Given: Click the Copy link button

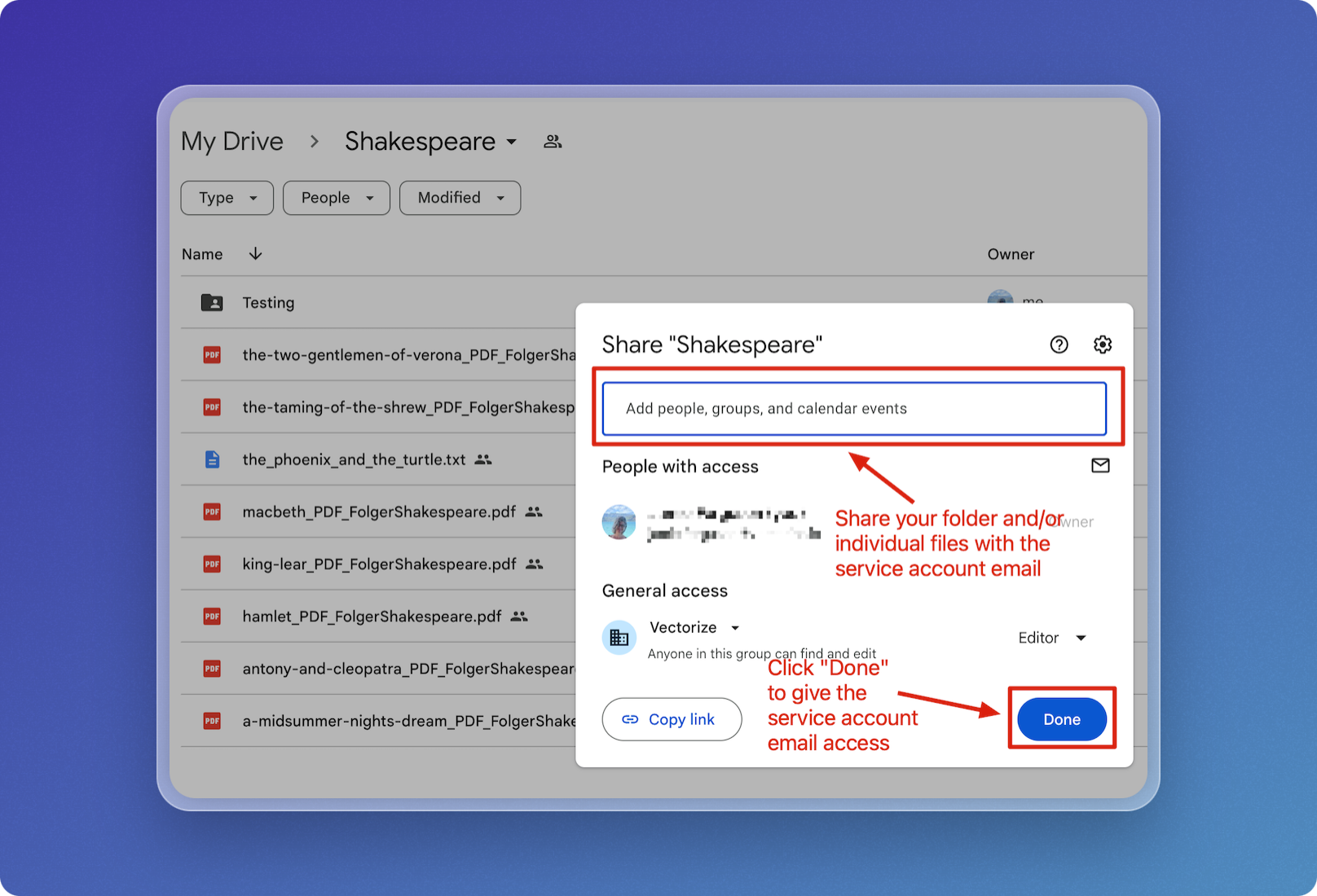Looking at the screenshot, I should pyautogui.click(x=672, y=719).
